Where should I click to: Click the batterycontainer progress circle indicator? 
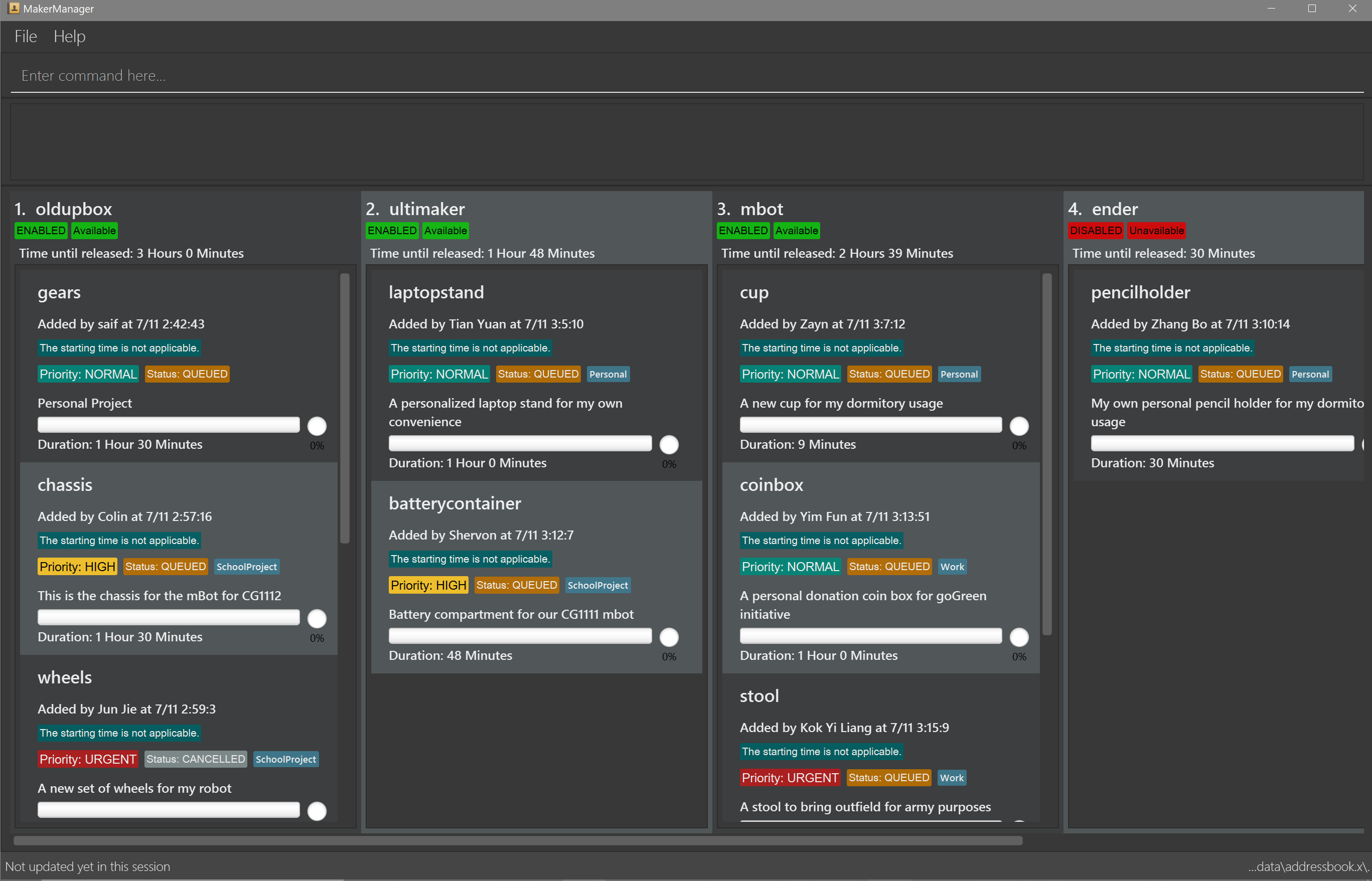pos(669,637)
